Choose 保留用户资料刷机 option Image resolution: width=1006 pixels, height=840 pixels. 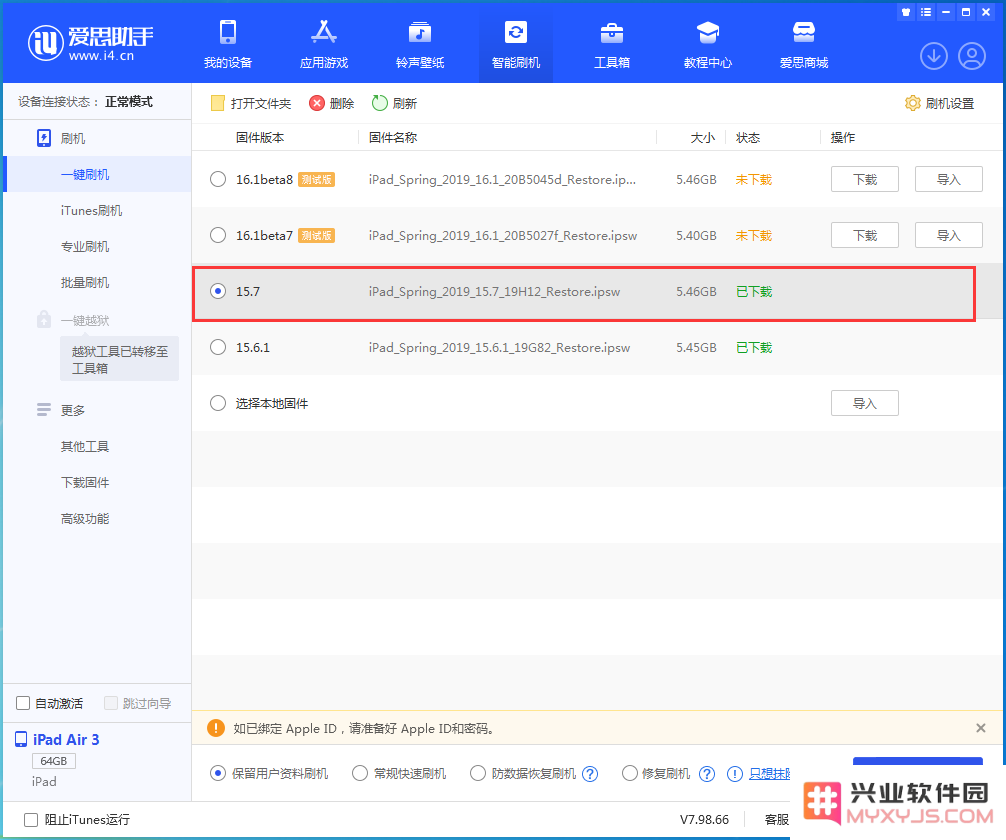(218, 773)
